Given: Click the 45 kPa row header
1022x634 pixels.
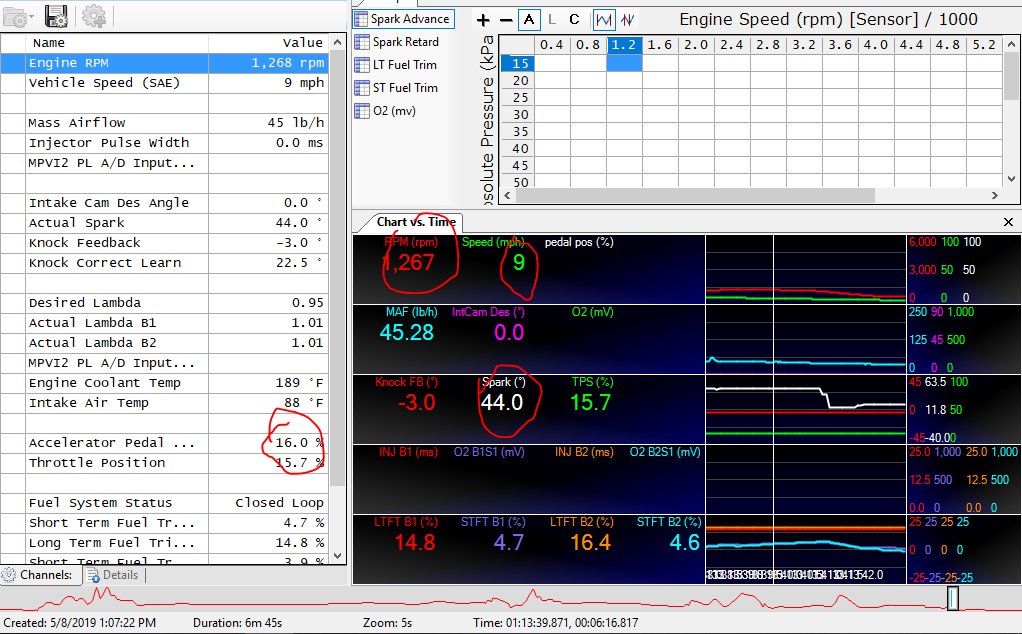Looking at the screenshot, I should [519, 166].
